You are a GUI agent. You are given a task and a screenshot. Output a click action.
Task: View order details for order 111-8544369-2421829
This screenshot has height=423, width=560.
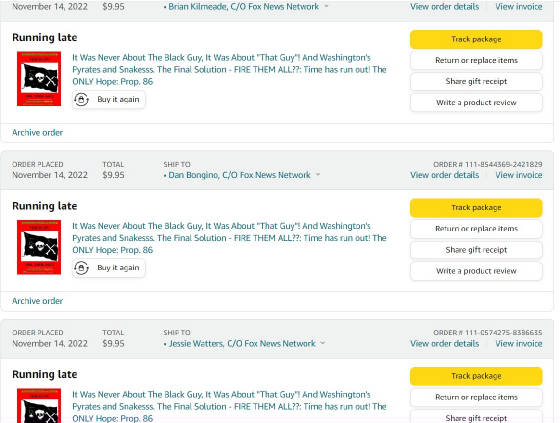click(x=444, y=175)
